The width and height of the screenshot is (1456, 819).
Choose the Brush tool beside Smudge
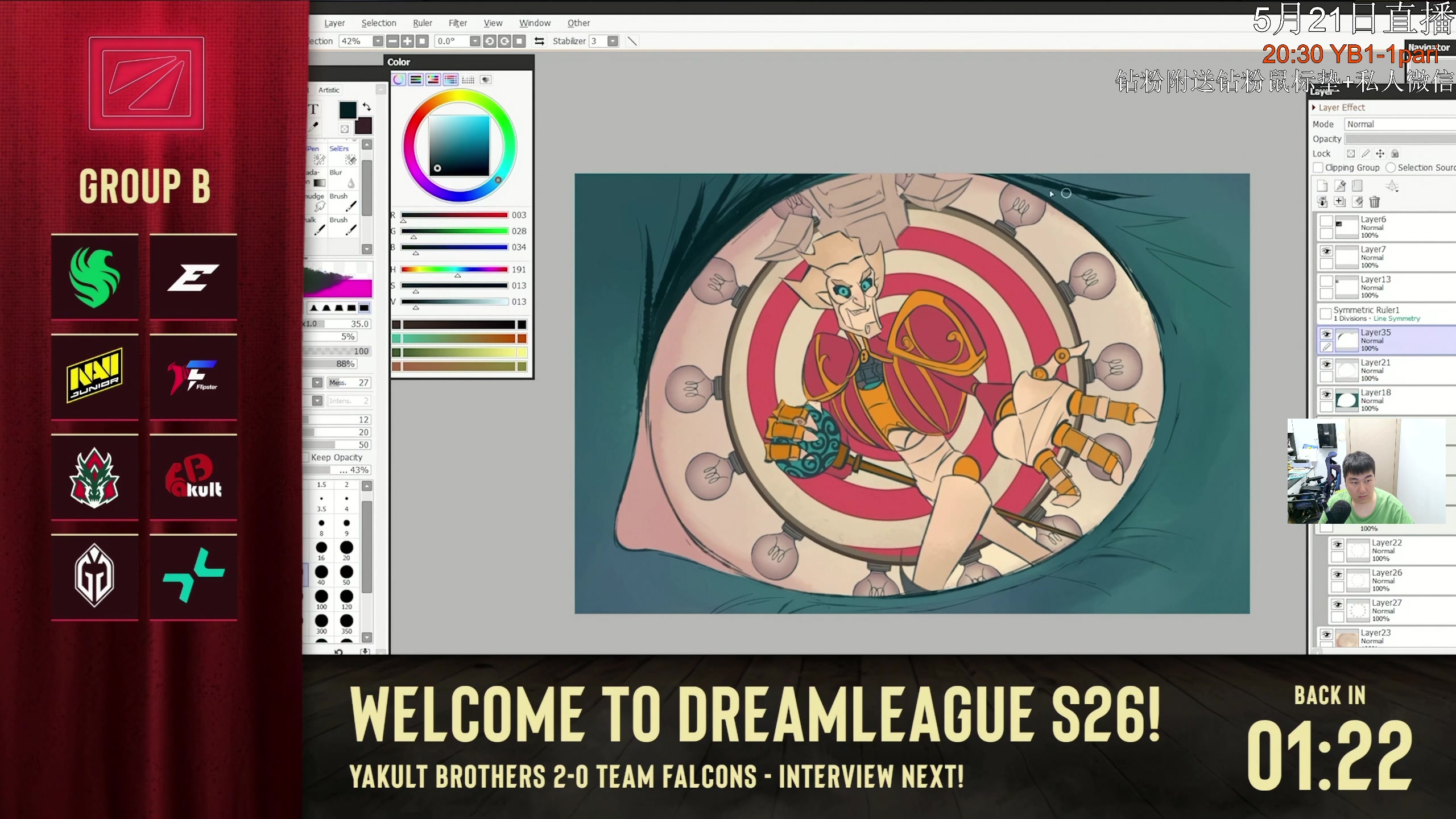point(344,202)
